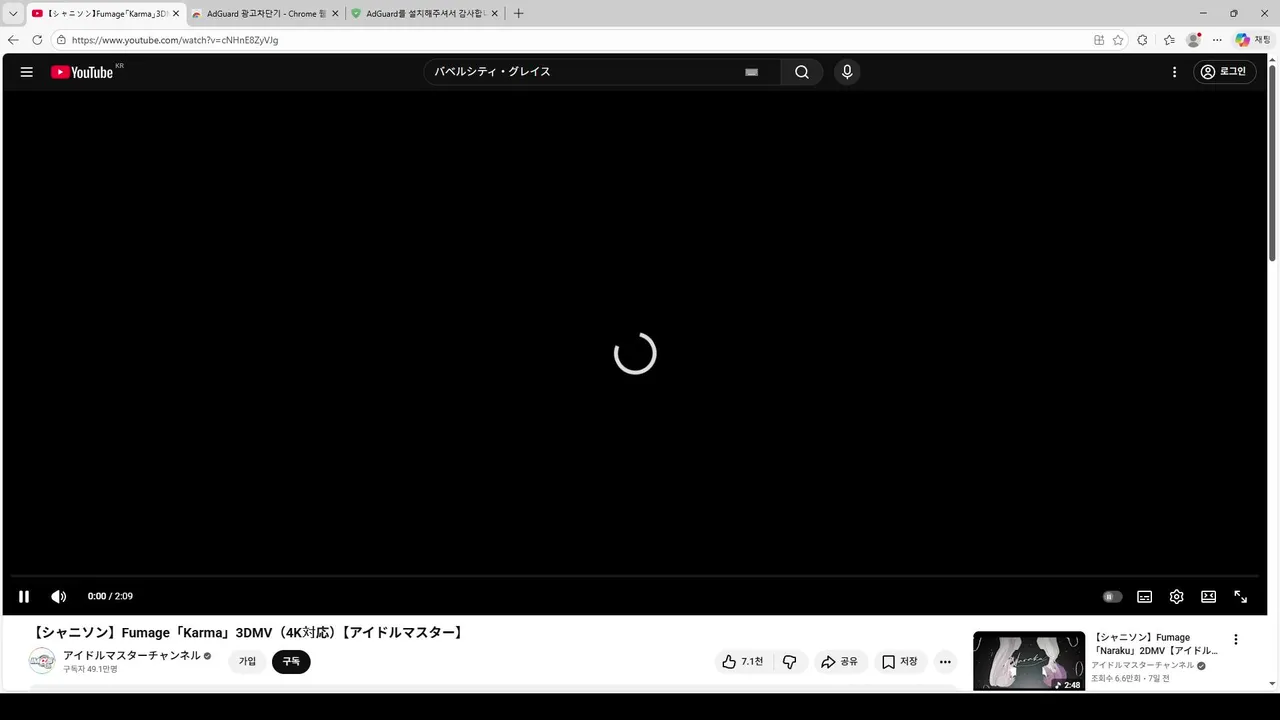Close the Fumage Karma YouTube tab
Image resolution: width=1280 pixels, height=720 pixels.
tap(176, 14)
